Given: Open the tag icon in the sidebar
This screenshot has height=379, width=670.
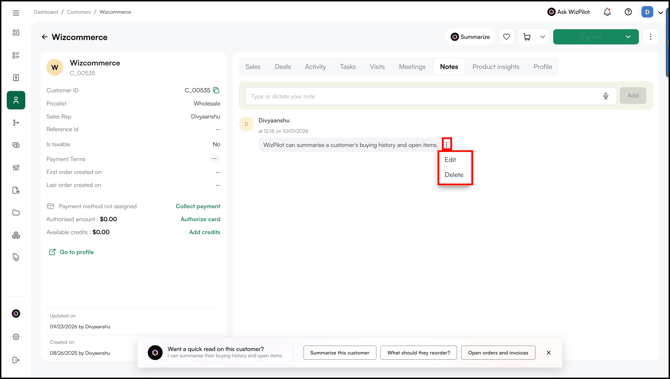Looking at the screenshot, I should [x=16, y=257].
